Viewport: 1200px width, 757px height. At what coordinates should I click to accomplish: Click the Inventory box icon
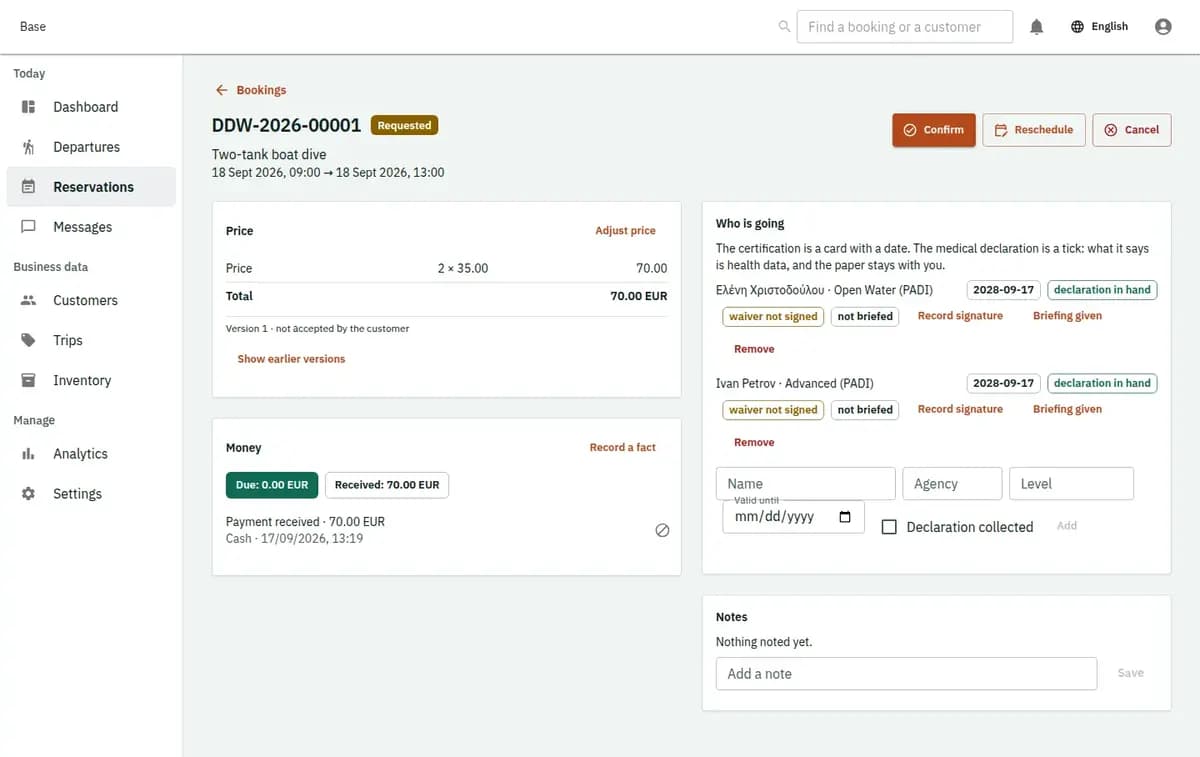29,380
